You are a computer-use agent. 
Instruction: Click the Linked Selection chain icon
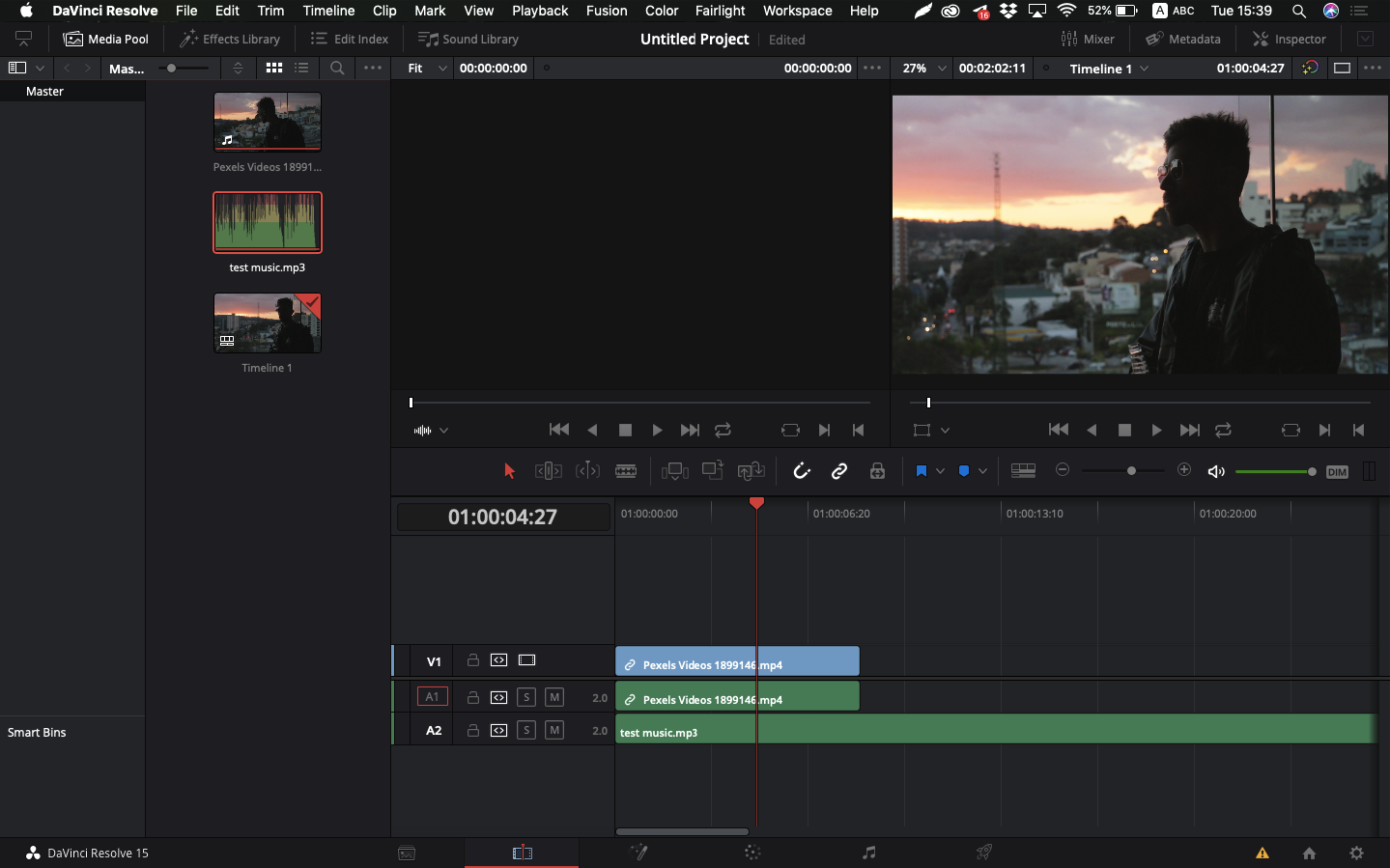[839, 471]
